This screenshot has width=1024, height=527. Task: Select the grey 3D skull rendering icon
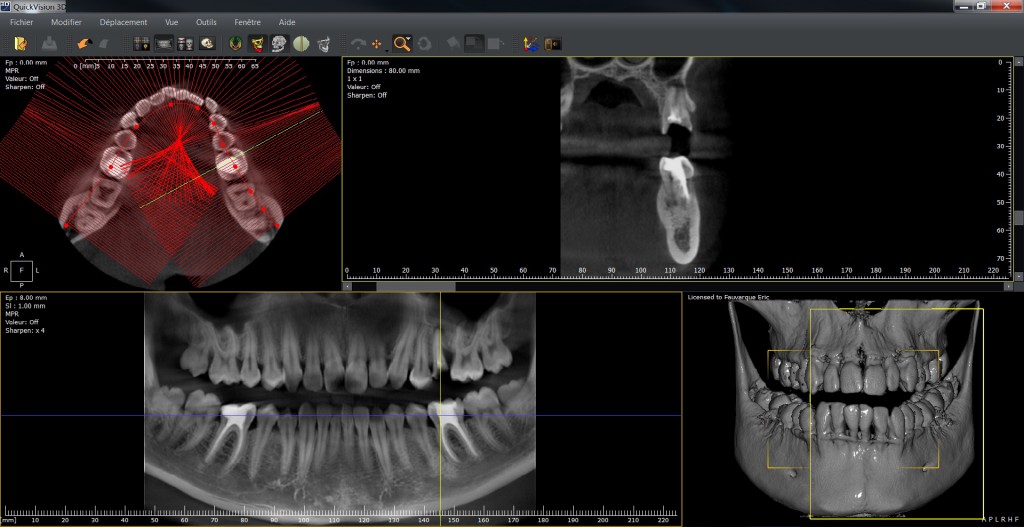(279, 43)
